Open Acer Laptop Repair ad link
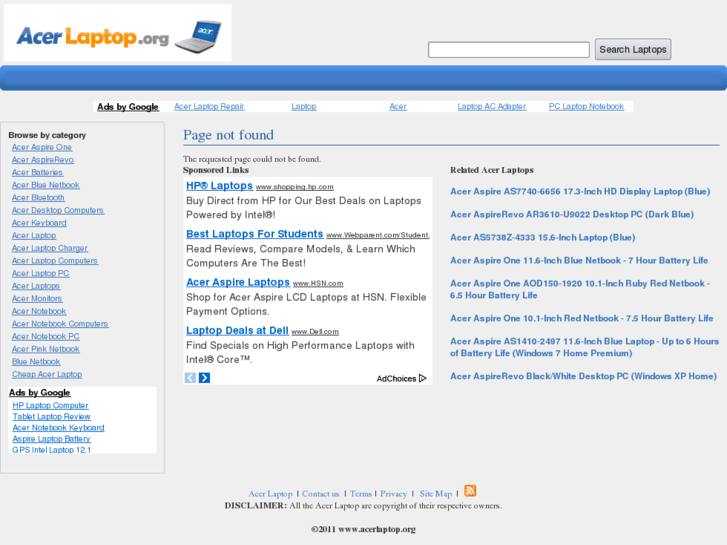This screenshot has height=545, width=727. coord(209,106)
